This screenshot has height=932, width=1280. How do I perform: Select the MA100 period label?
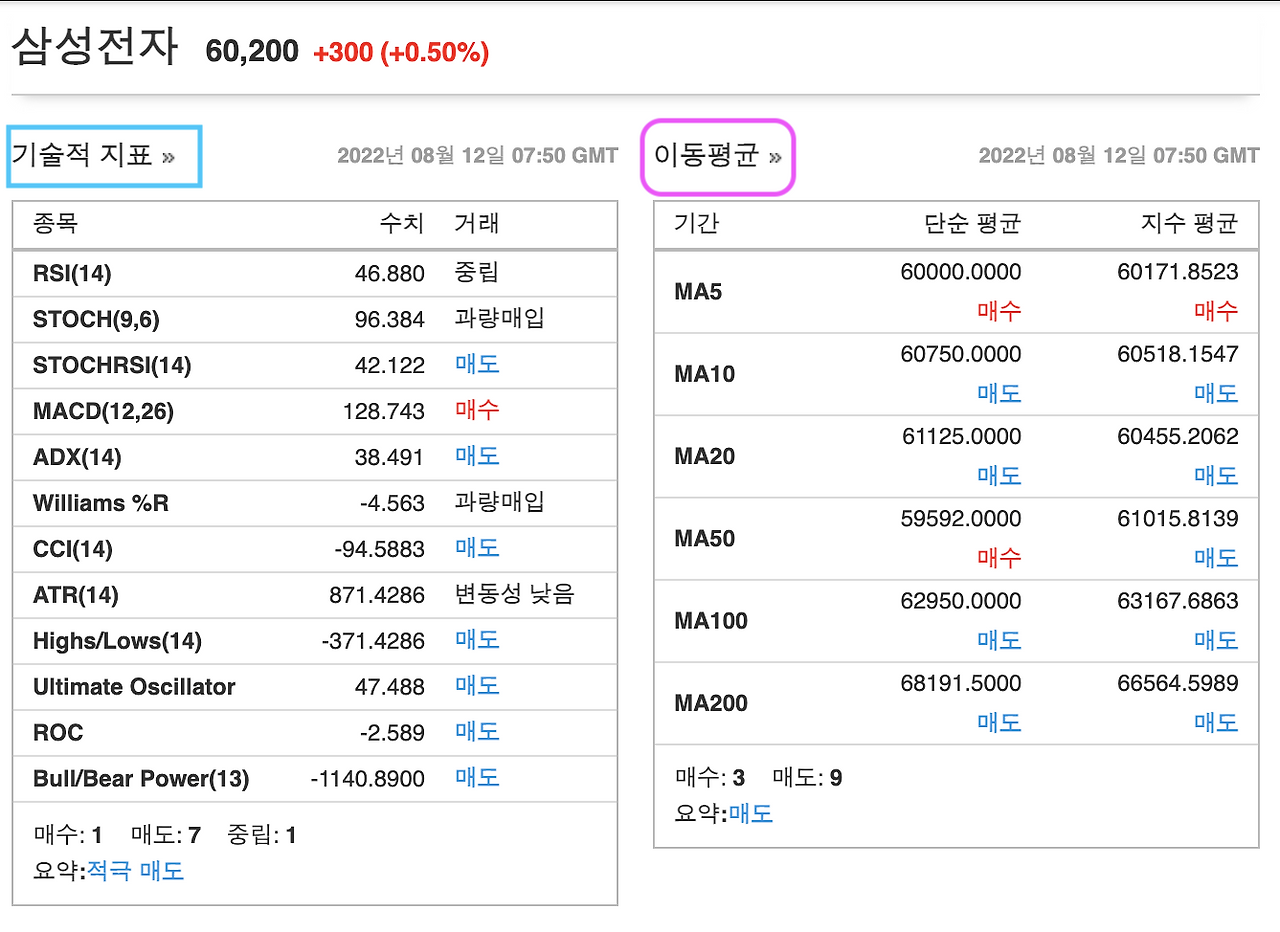pyautogui.click(x=711, y=621)
